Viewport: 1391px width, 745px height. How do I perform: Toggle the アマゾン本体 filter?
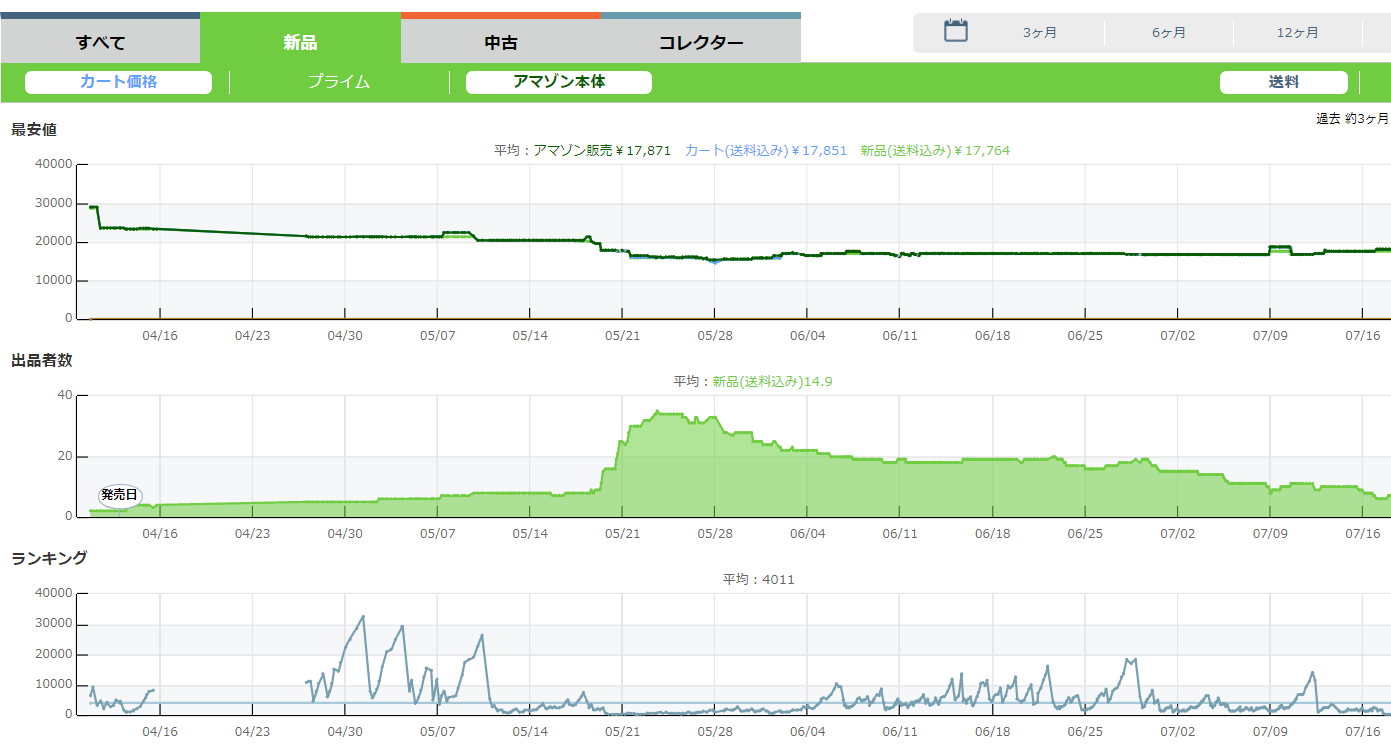(559, 82)
